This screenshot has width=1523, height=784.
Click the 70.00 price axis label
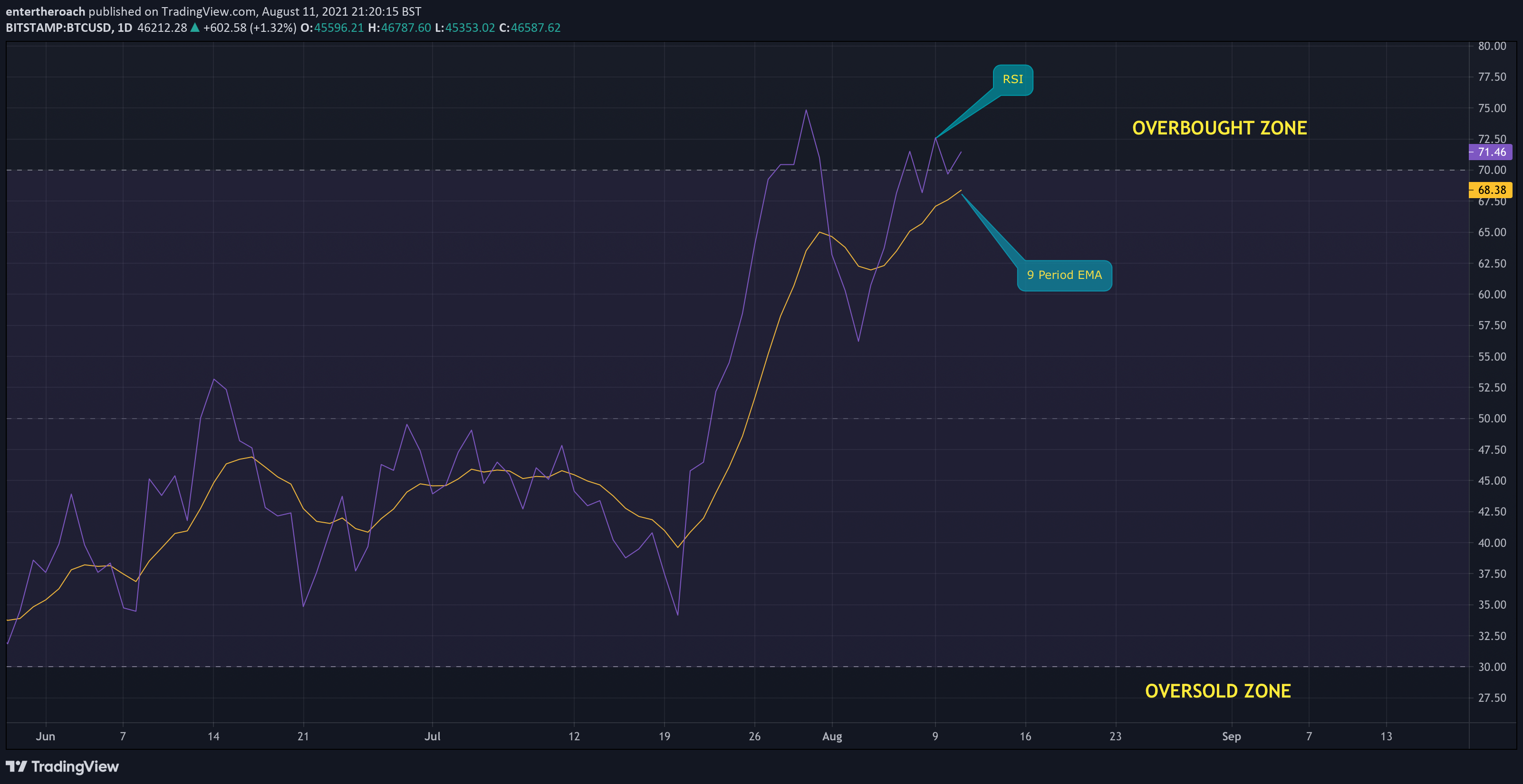(1492, 170)
